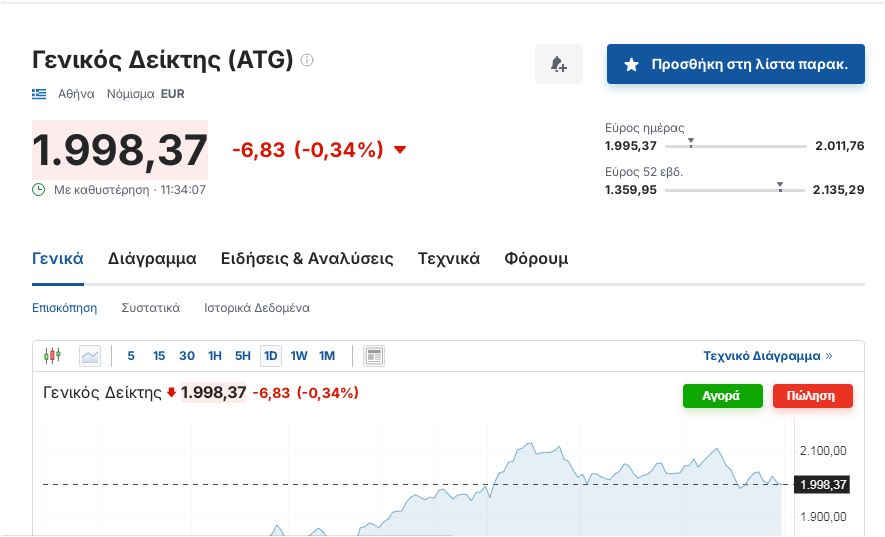
Task: Switch chart to area view
Action: [90, 355]
